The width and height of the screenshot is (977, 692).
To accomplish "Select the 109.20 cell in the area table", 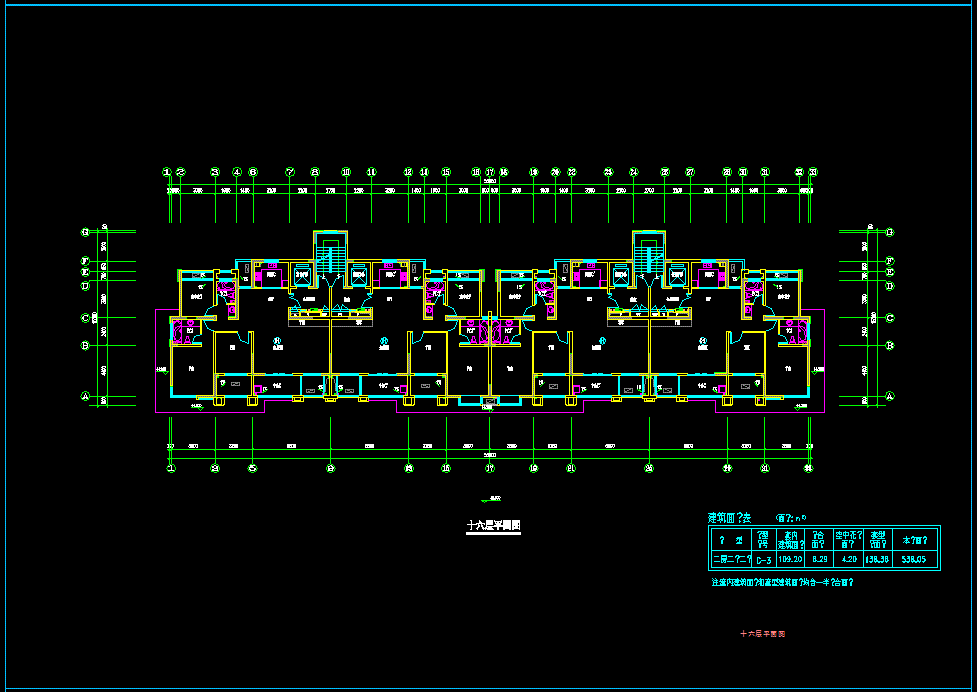I will pos(791,560).
